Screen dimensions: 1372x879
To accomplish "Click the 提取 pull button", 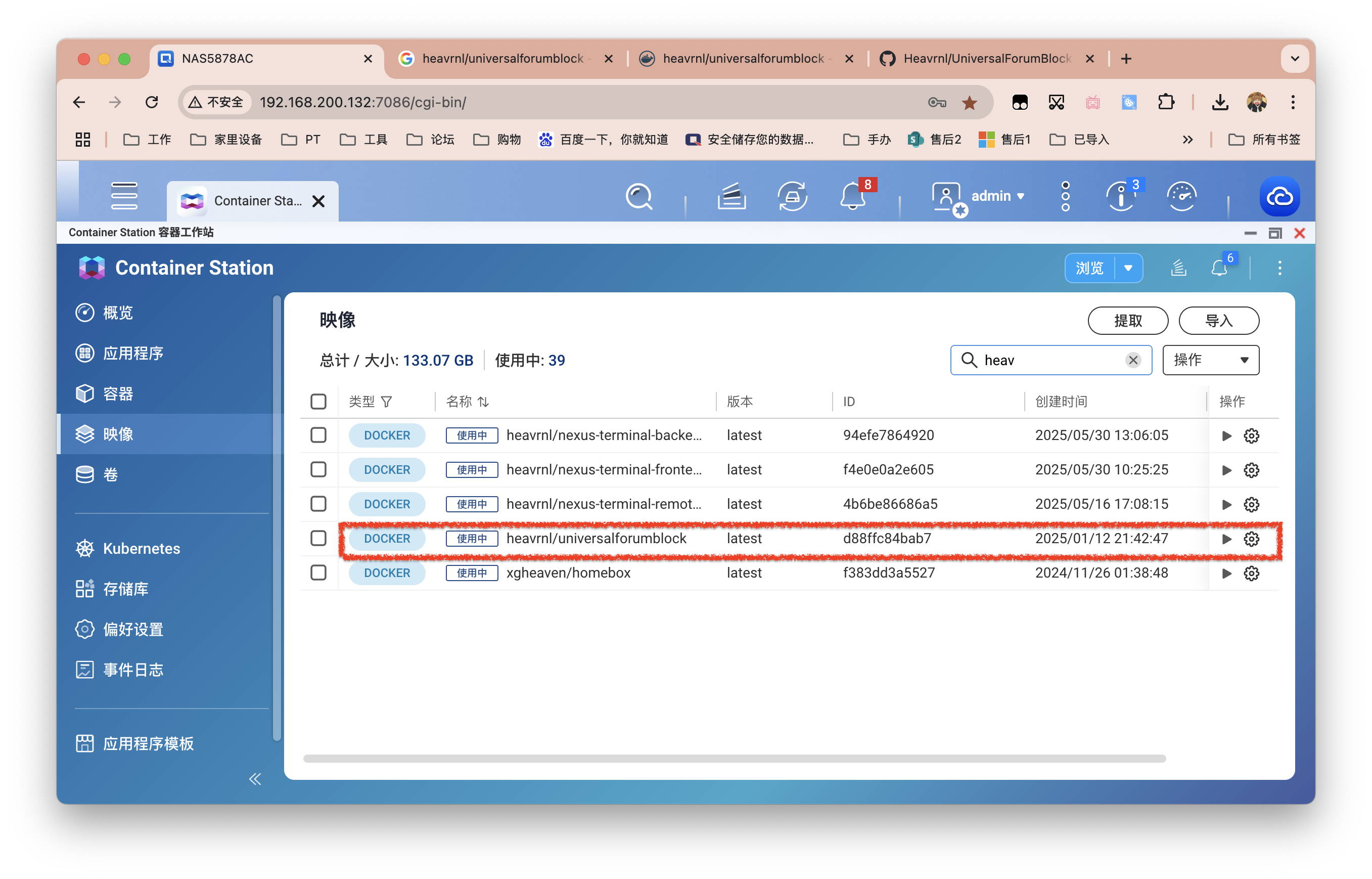I will [x=1128, y=321].
